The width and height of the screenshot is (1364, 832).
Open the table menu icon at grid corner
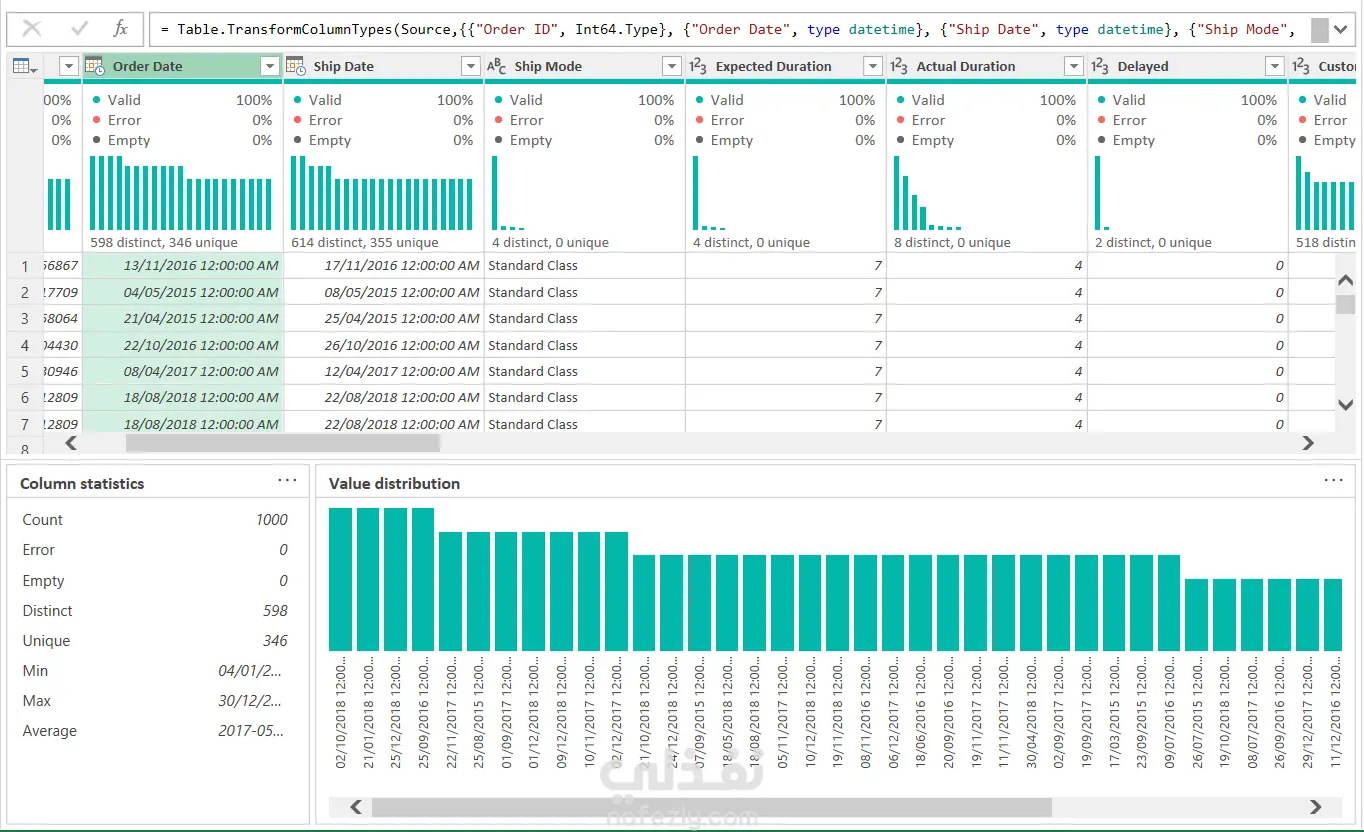[24, 66]
